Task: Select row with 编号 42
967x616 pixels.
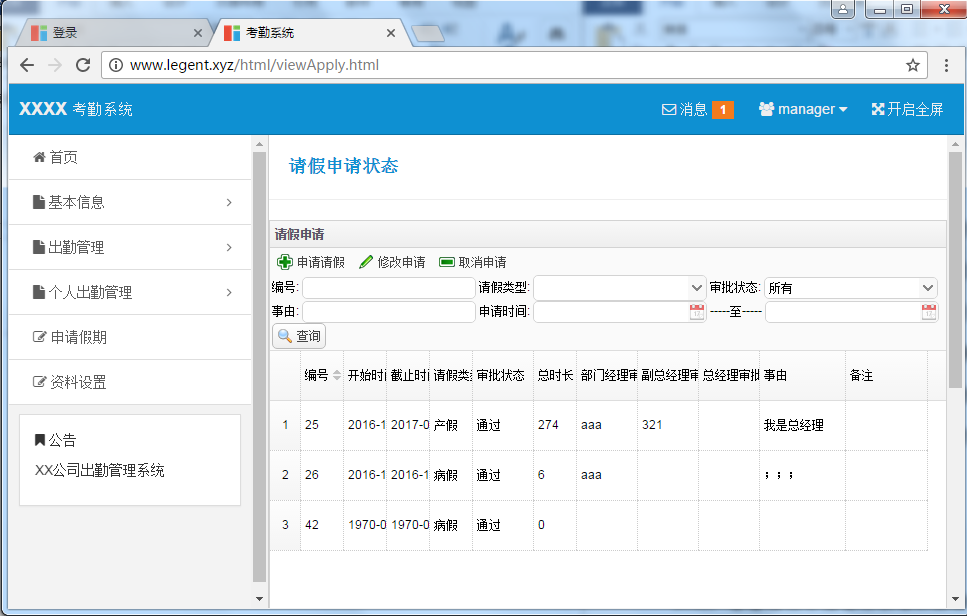Action: coord(598,525)
